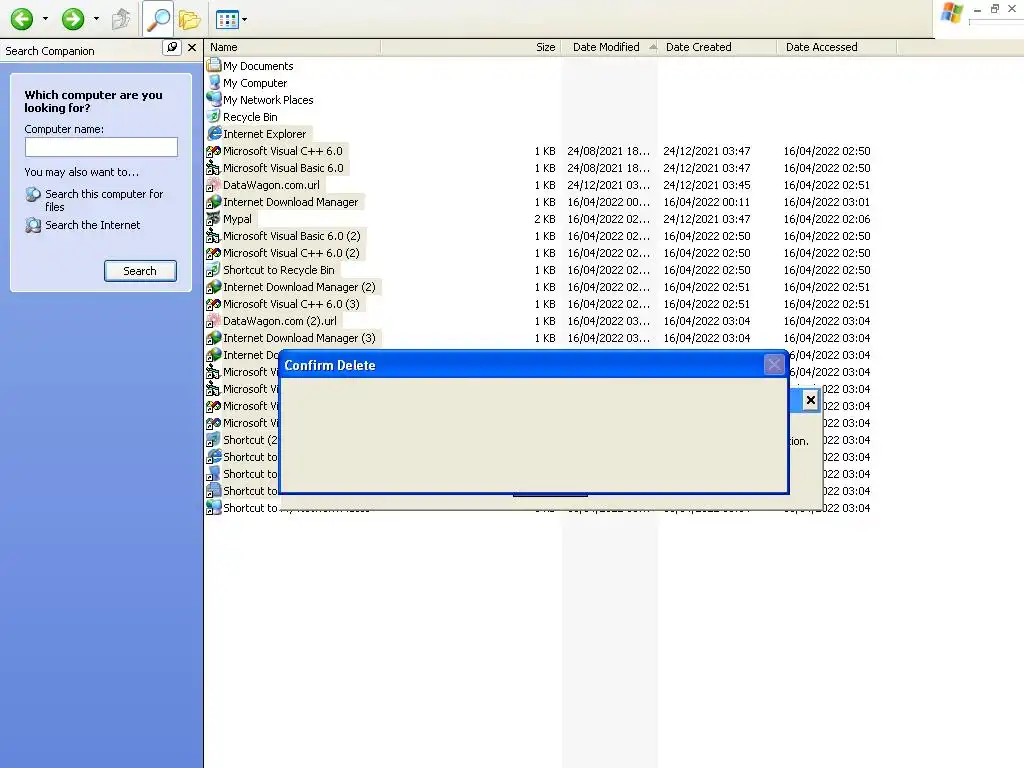Select the Internet Download Manager shortcut icon
The image size is (1024, 768).
(214, 202)
